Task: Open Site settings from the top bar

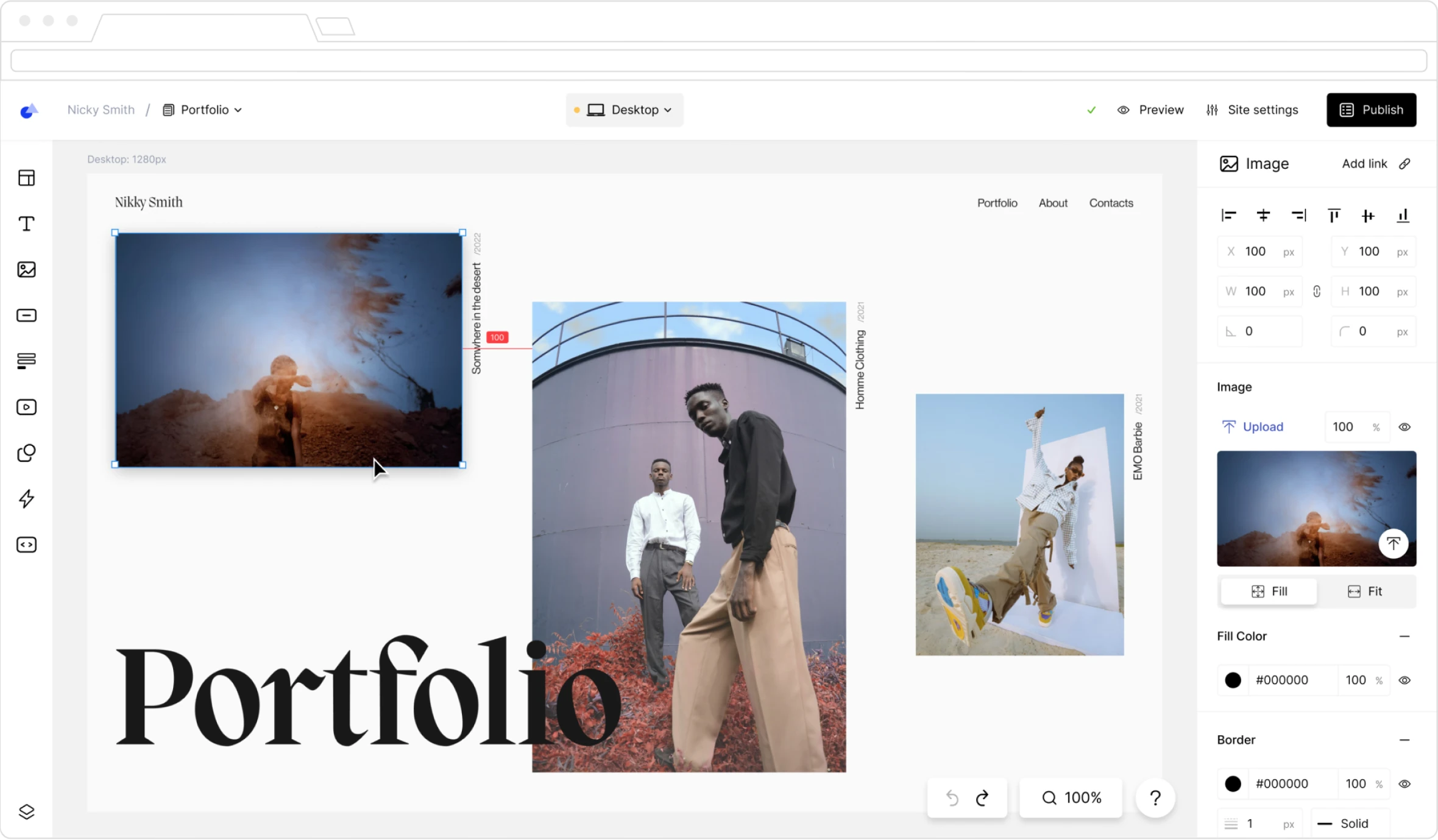Action: pos(1252,110)
